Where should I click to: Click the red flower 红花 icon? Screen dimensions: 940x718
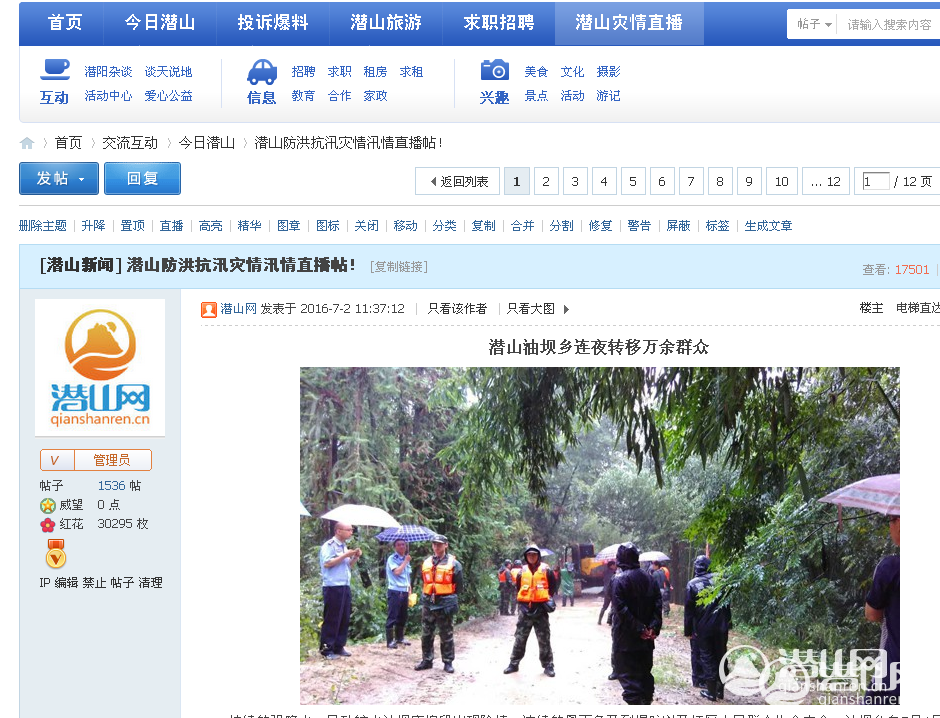coord(47,524)
